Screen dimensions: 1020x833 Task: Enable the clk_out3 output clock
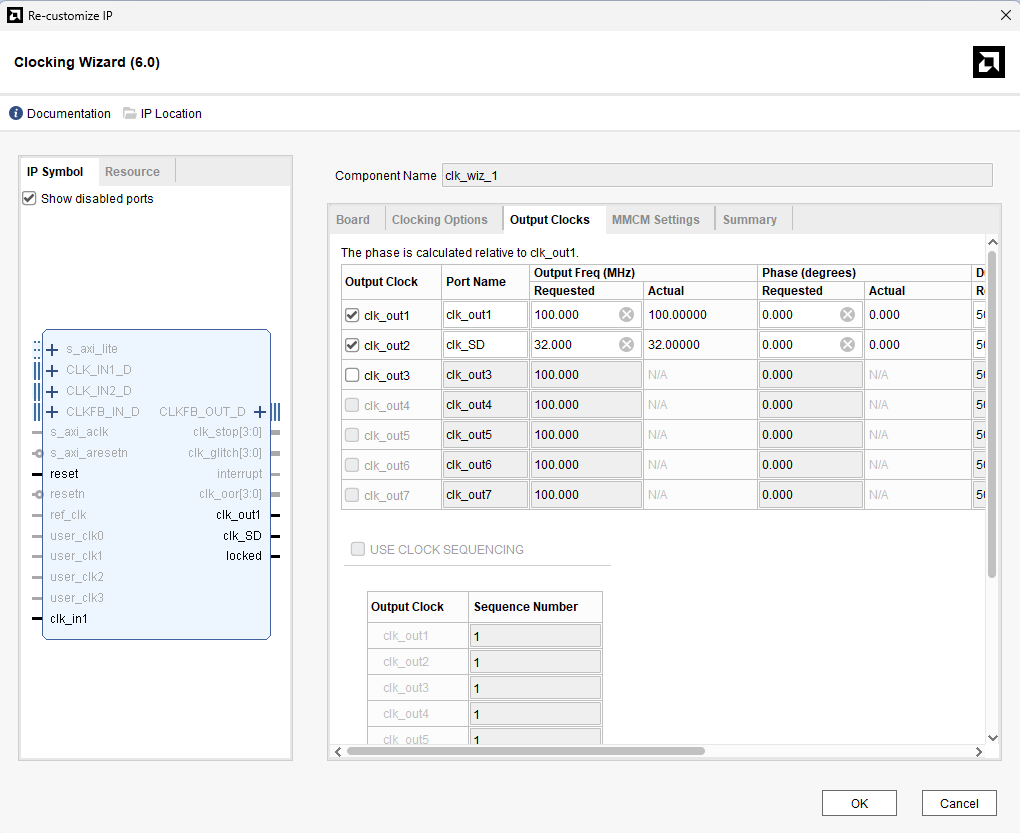[x=352, y=375]
